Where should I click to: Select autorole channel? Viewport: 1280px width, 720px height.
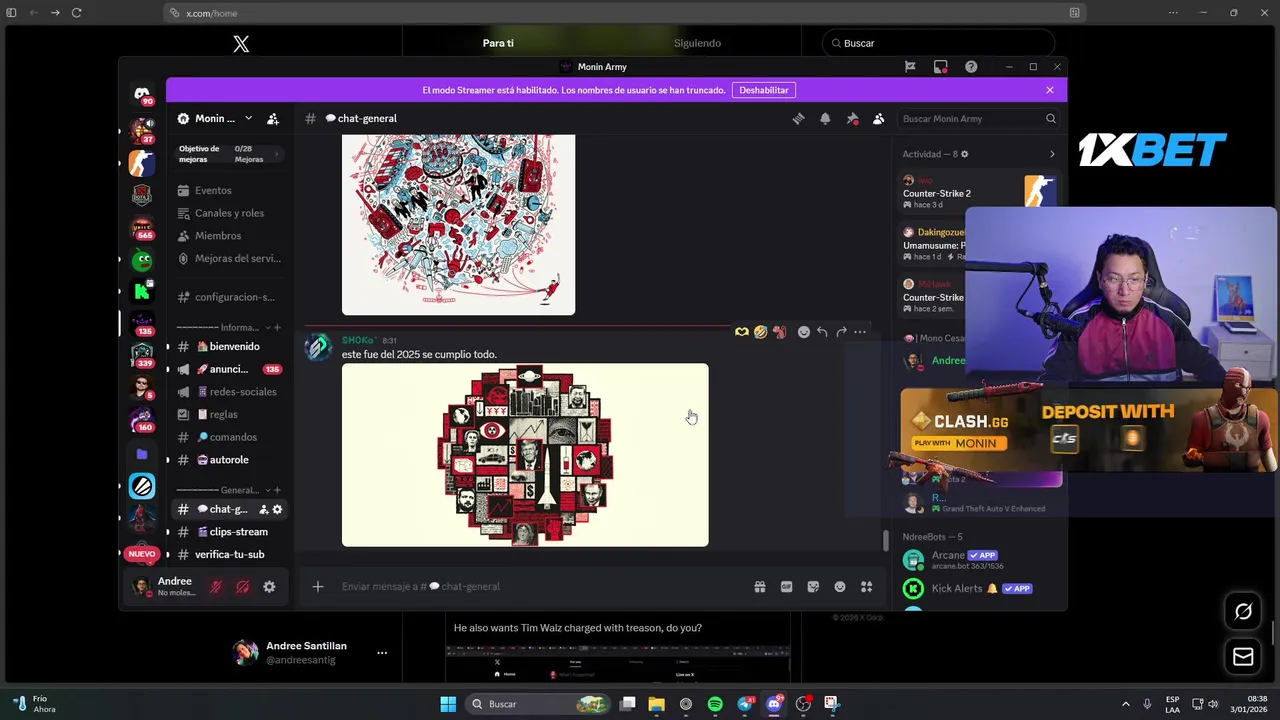(229, 460)
